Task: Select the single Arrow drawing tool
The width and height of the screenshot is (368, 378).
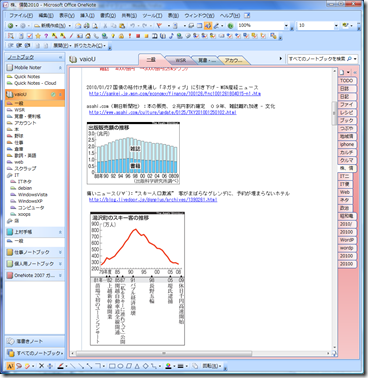Action: point(81,366)
